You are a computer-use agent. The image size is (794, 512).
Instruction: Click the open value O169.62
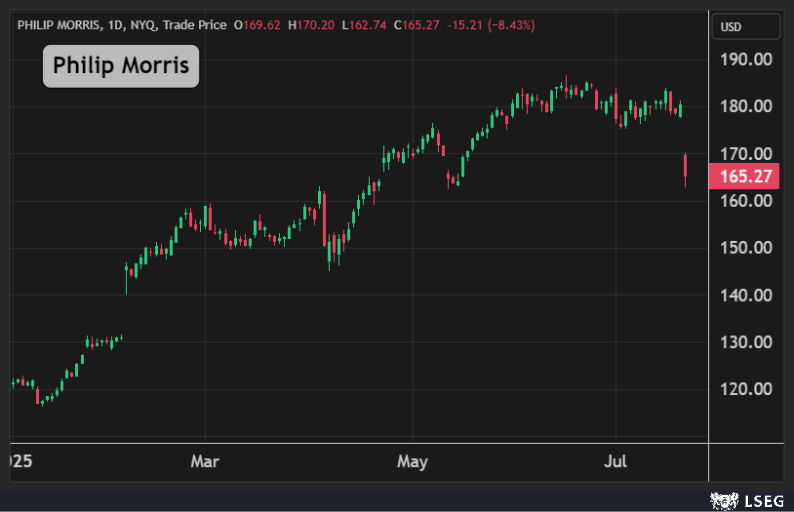[x=258, y=24]
